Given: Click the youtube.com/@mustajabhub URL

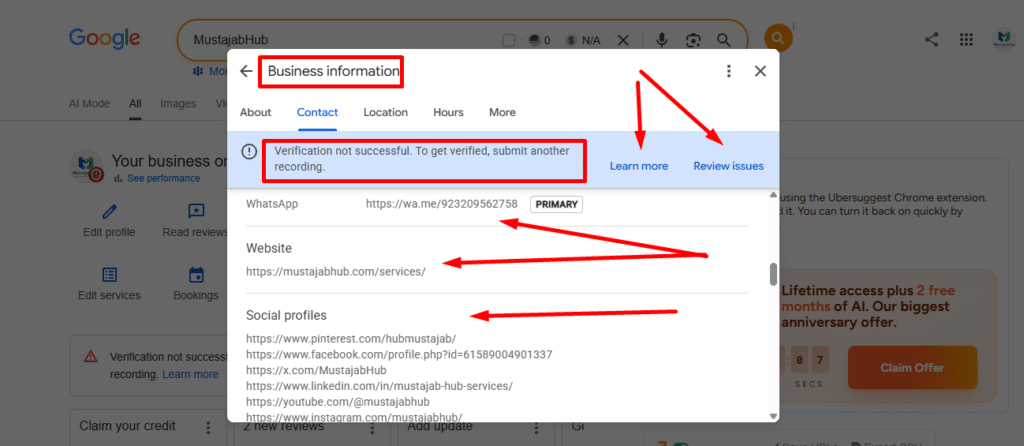Looking at the screenshot, I should 338,402.
